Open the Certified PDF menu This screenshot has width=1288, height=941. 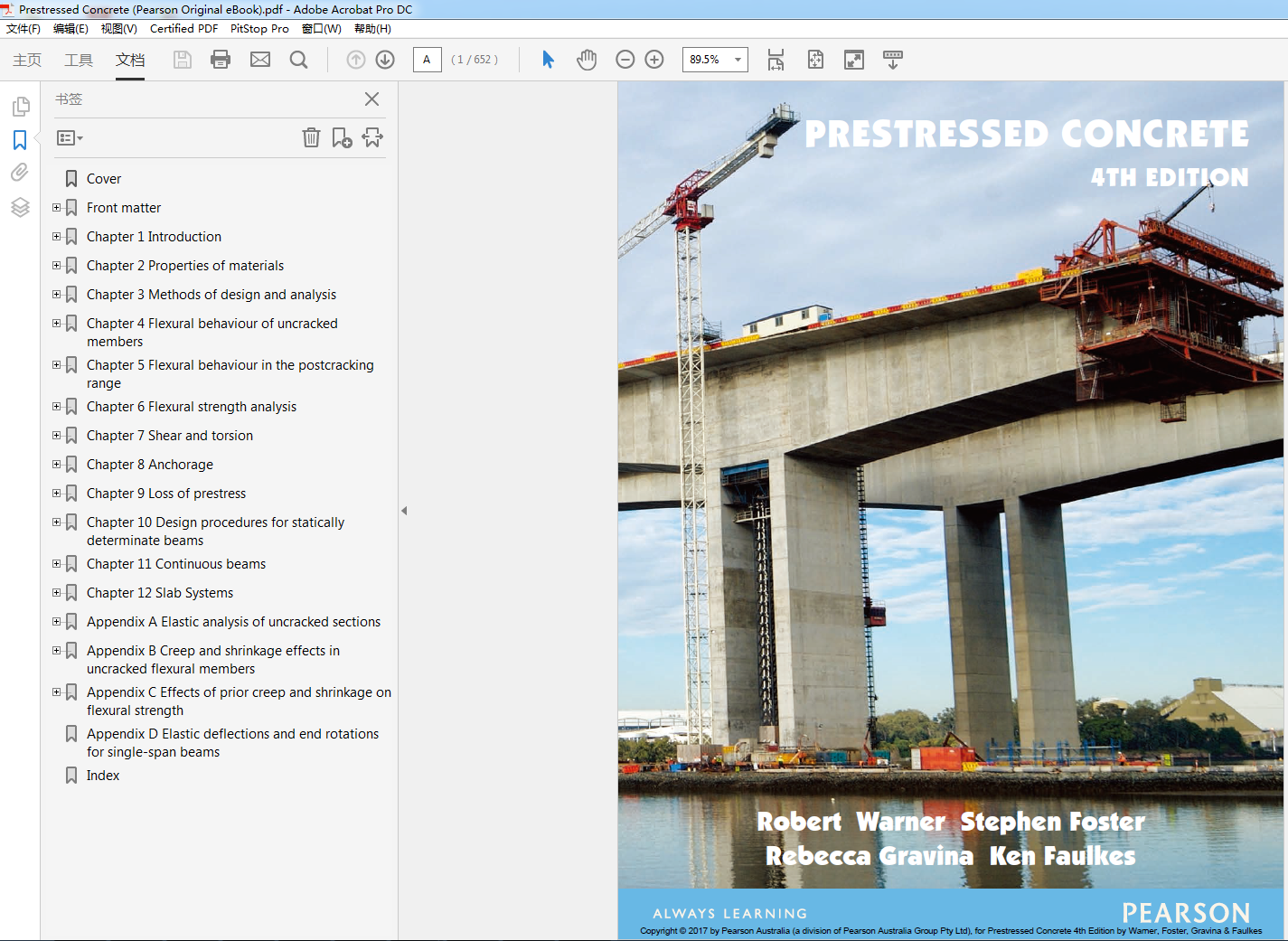click(x=183, y=29)
